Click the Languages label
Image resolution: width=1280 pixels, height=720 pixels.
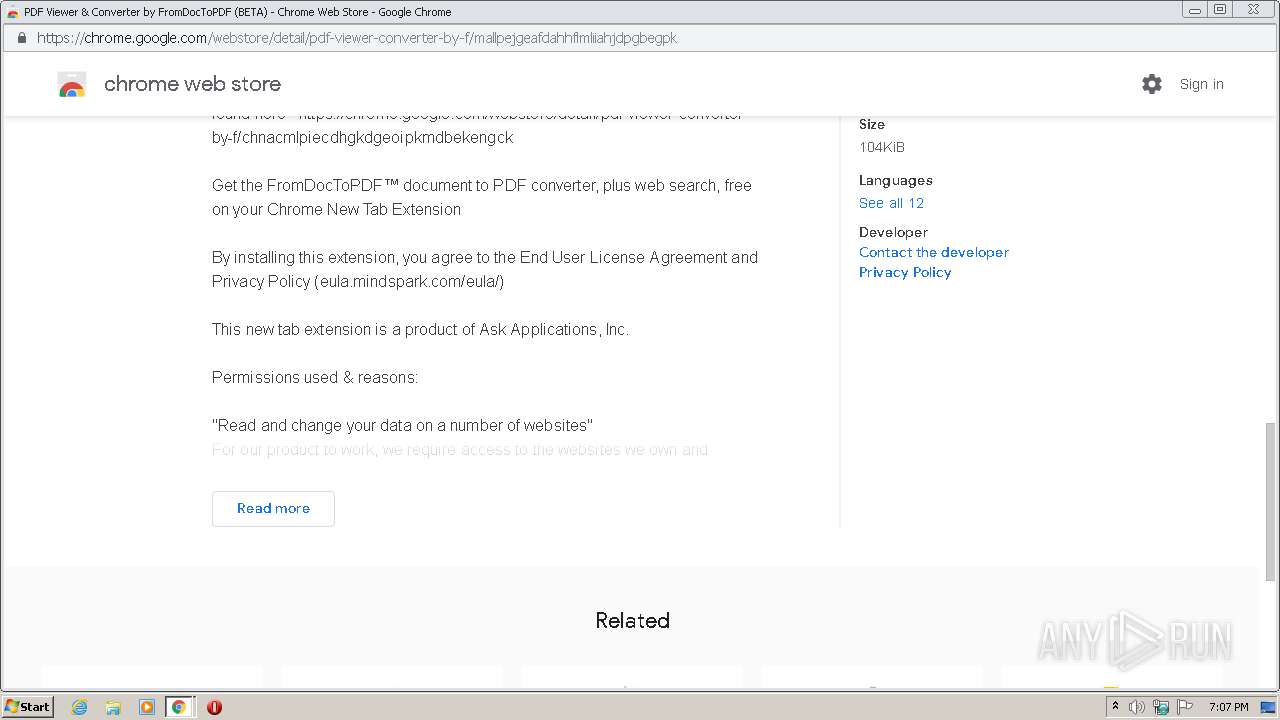pos(895,180)
